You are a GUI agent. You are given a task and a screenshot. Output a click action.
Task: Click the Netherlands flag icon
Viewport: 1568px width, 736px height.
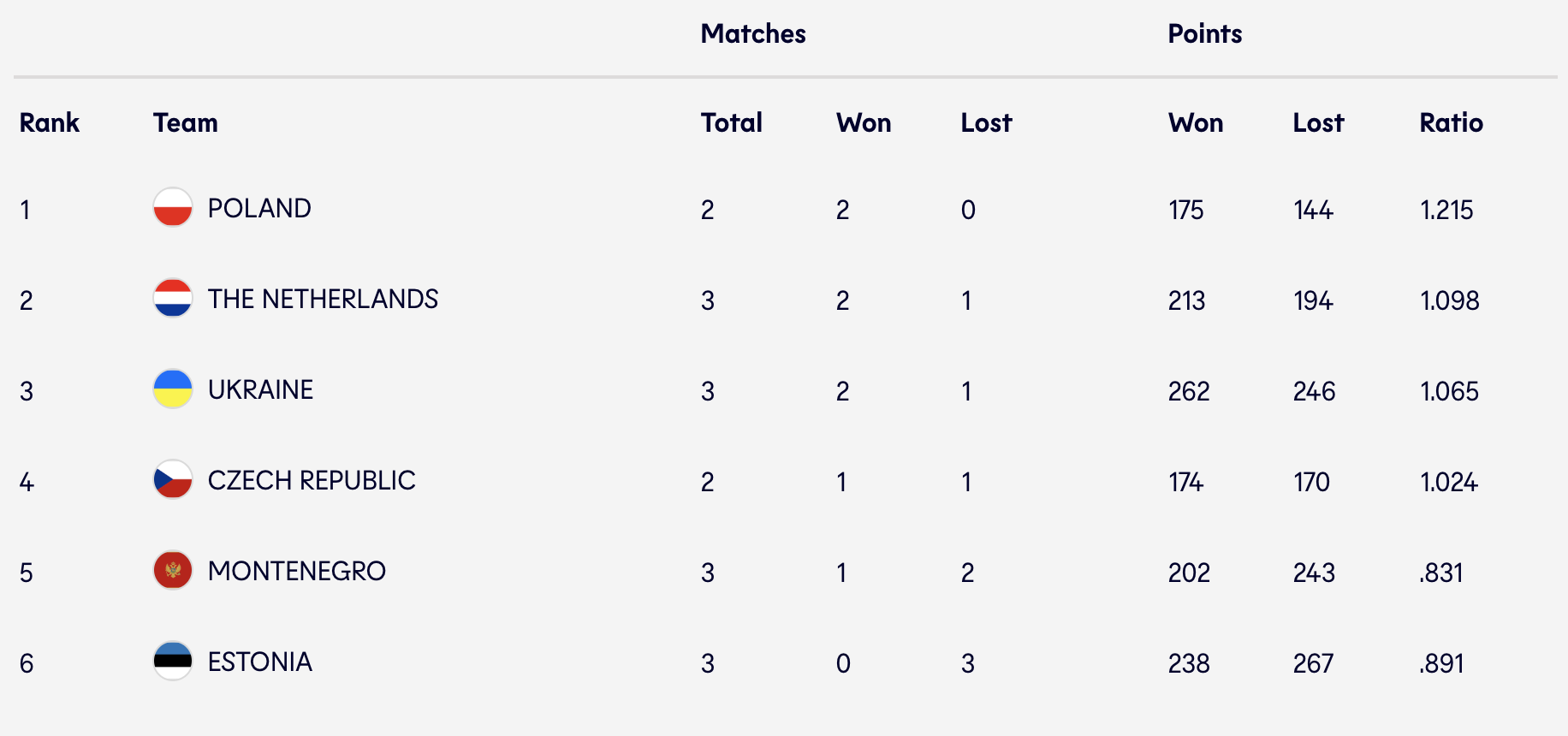(x=173, y=299)
